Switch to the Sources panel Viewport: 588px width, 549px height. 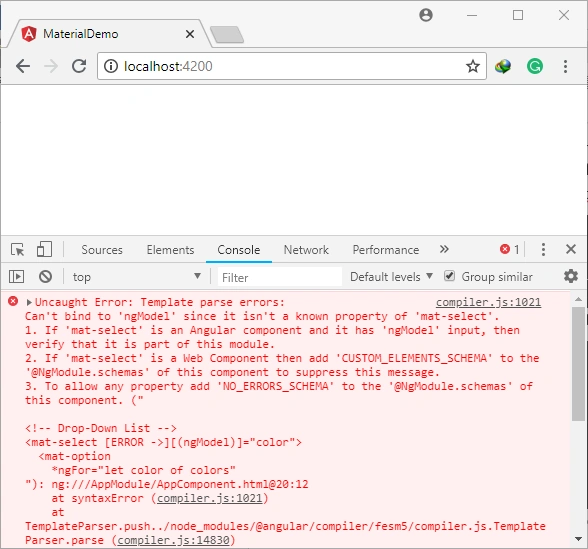pyautogui.click(x=102, y=250)
